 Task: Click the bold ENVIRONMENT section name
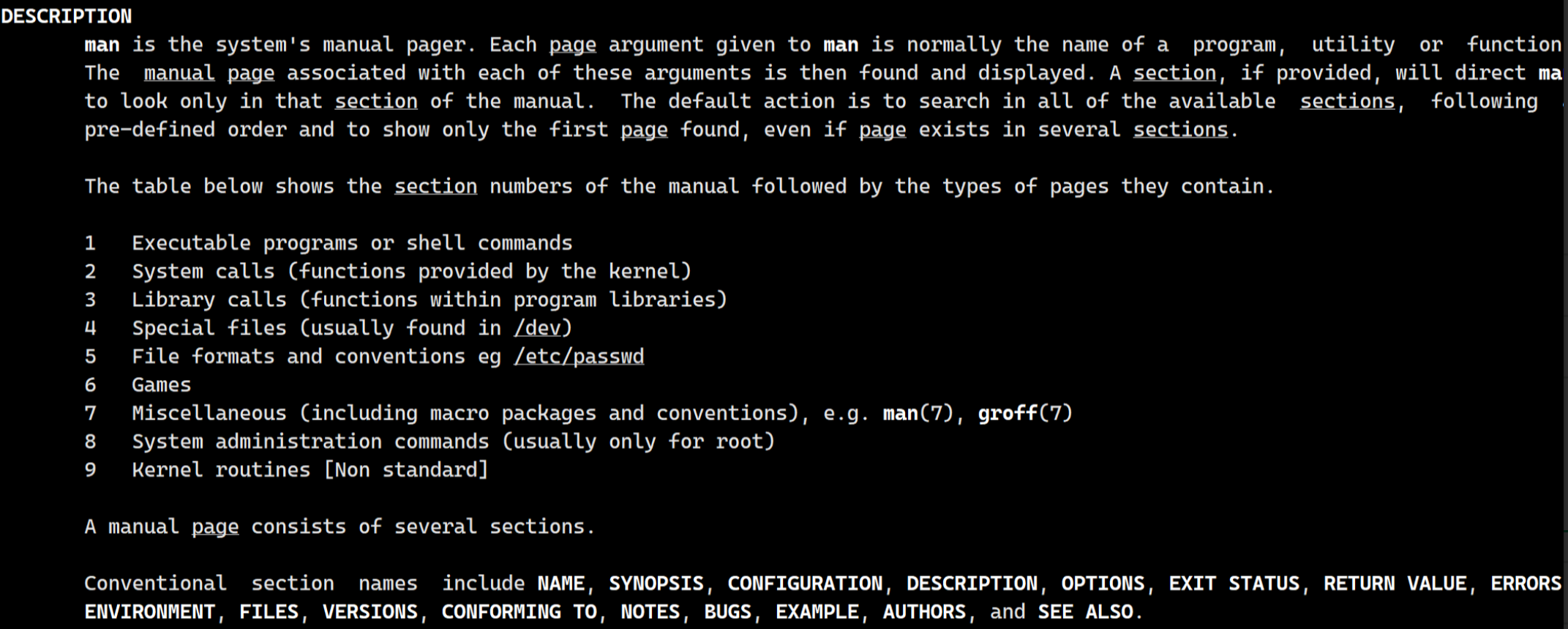[x=149, y=612]
